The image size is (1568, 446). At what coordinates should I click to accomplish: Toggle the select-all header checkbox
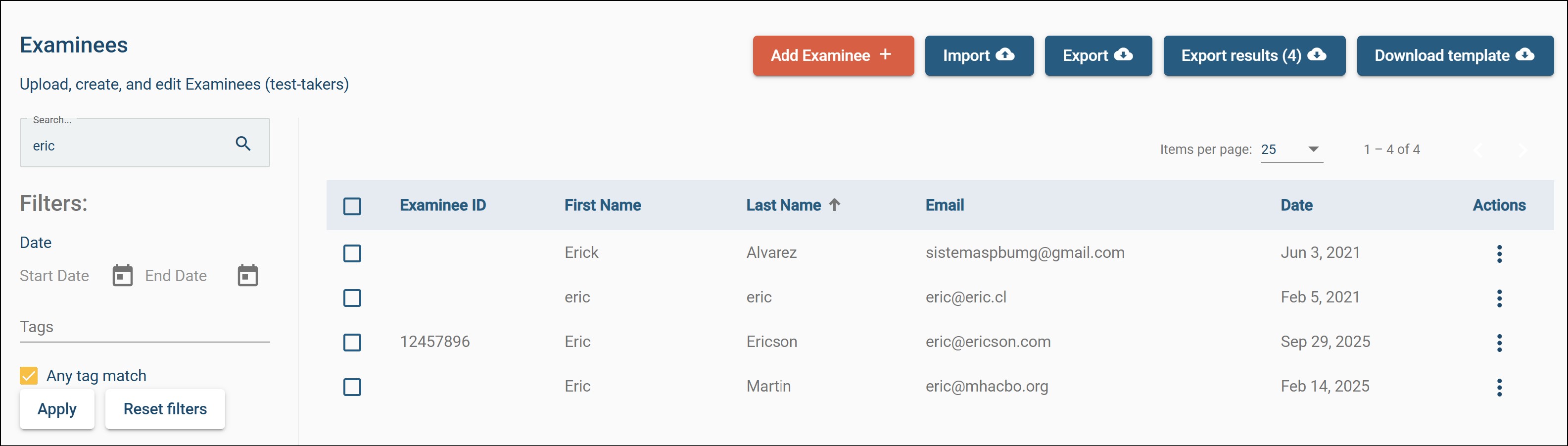(x=352, y=206)
